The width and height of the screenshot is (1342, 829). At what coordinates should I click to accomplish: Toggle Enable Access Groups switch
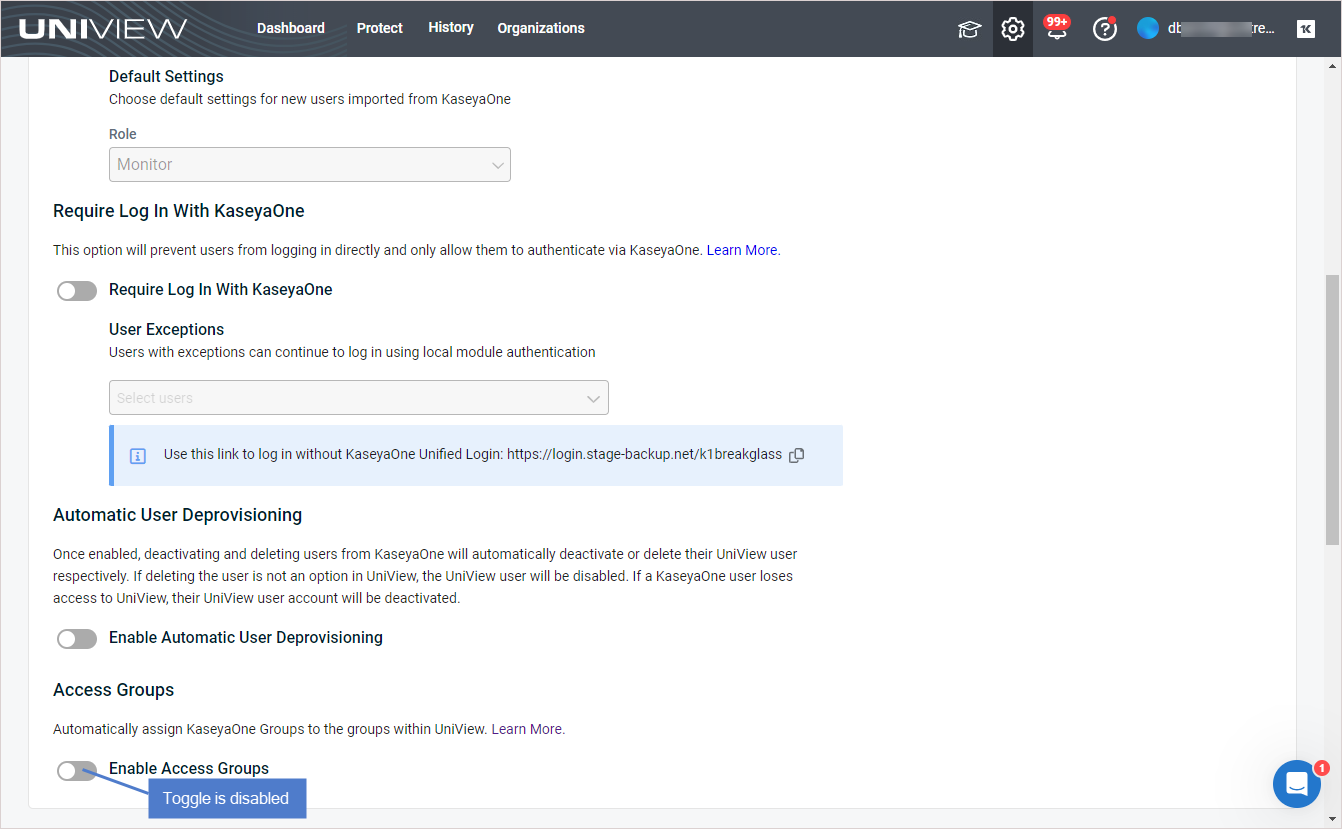[x=77, y=770]
